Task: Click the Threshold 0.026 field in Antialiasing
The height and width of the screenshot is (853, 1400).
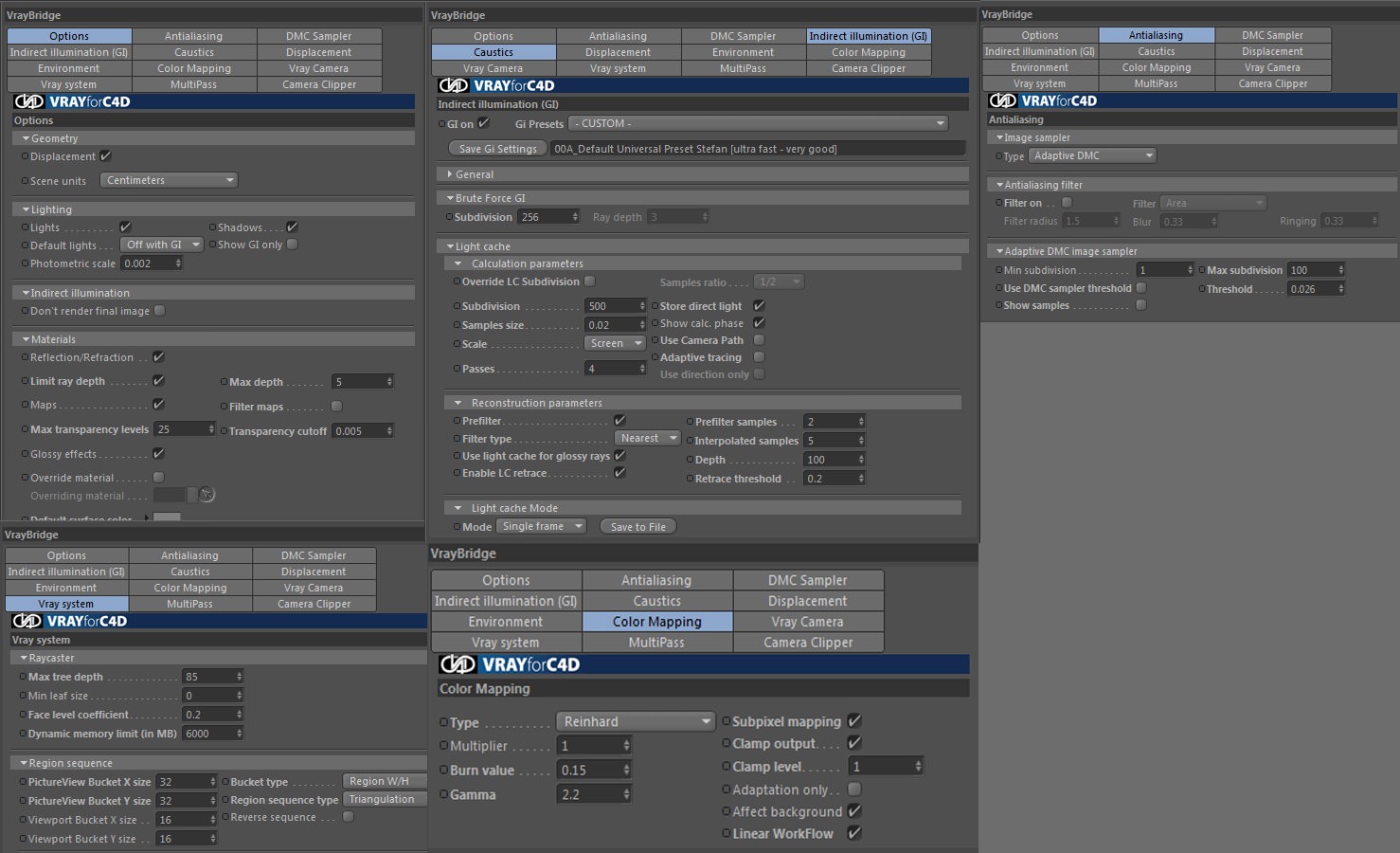Action: (x=1311, y=289)
